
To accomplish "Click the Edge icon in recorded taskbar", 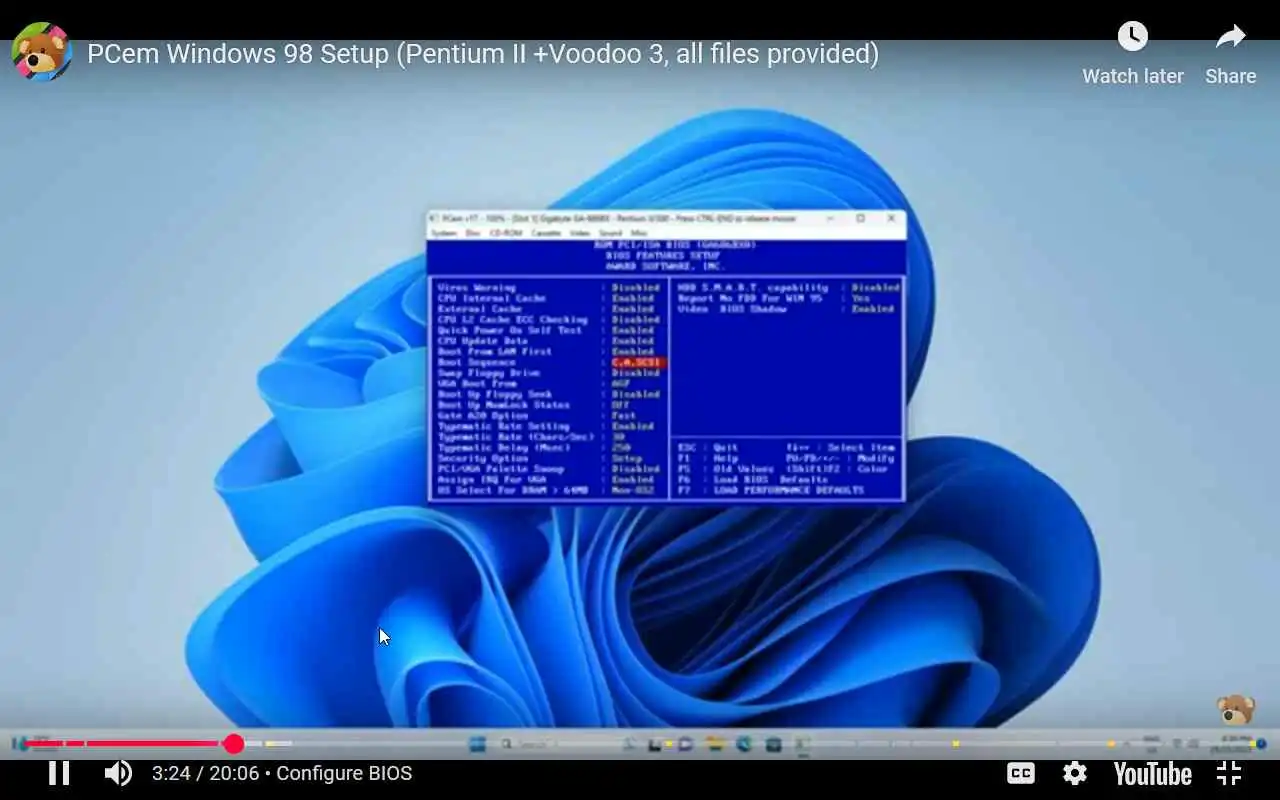I will (743, 744).
